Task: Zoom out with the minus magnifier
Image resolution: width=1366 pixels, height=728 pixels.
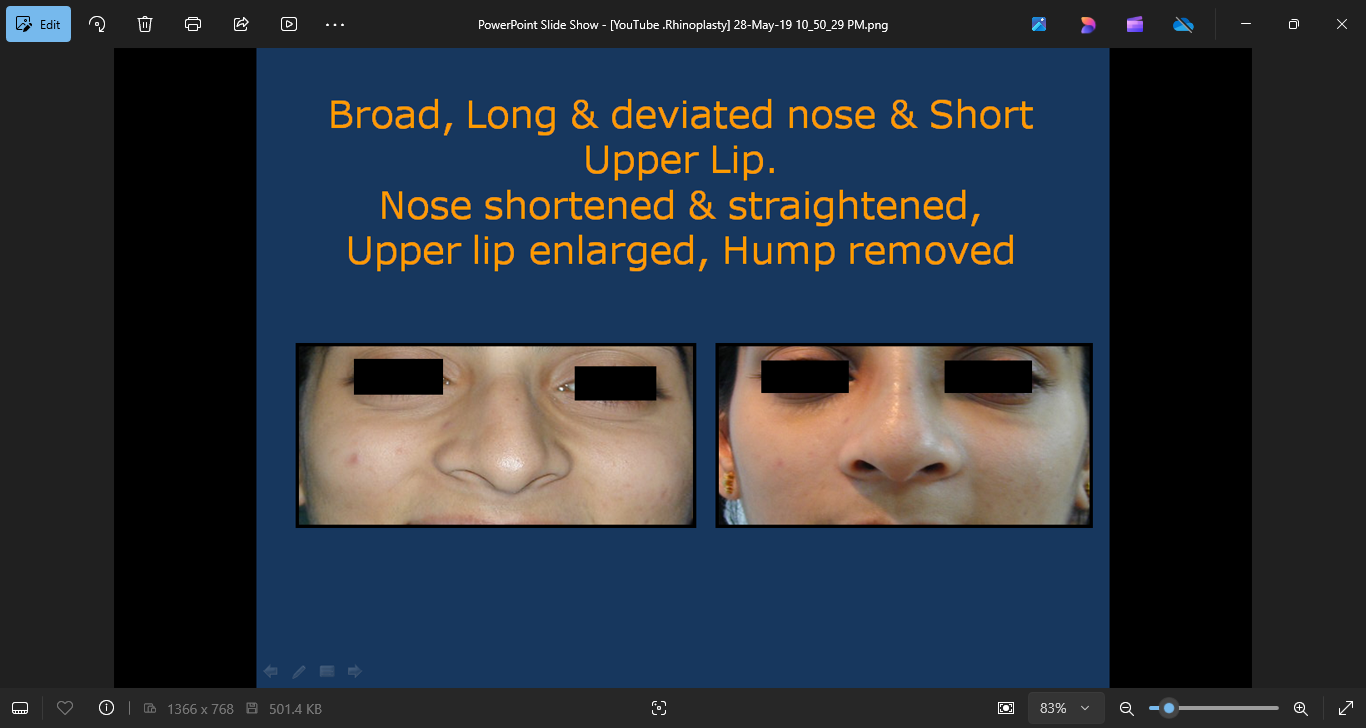Action: coord(1126,708)
